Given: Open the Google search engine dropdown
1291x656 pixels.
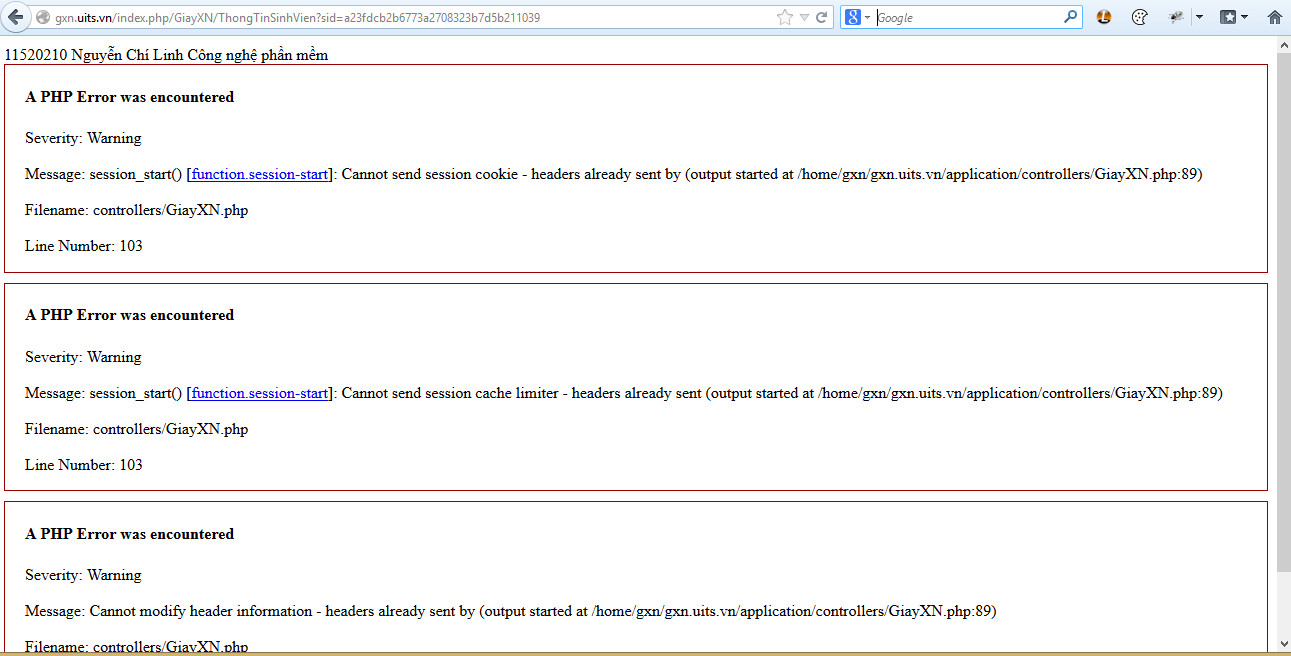Looking at the screenshot, I should pyautogui.click(x=857, y=17).
